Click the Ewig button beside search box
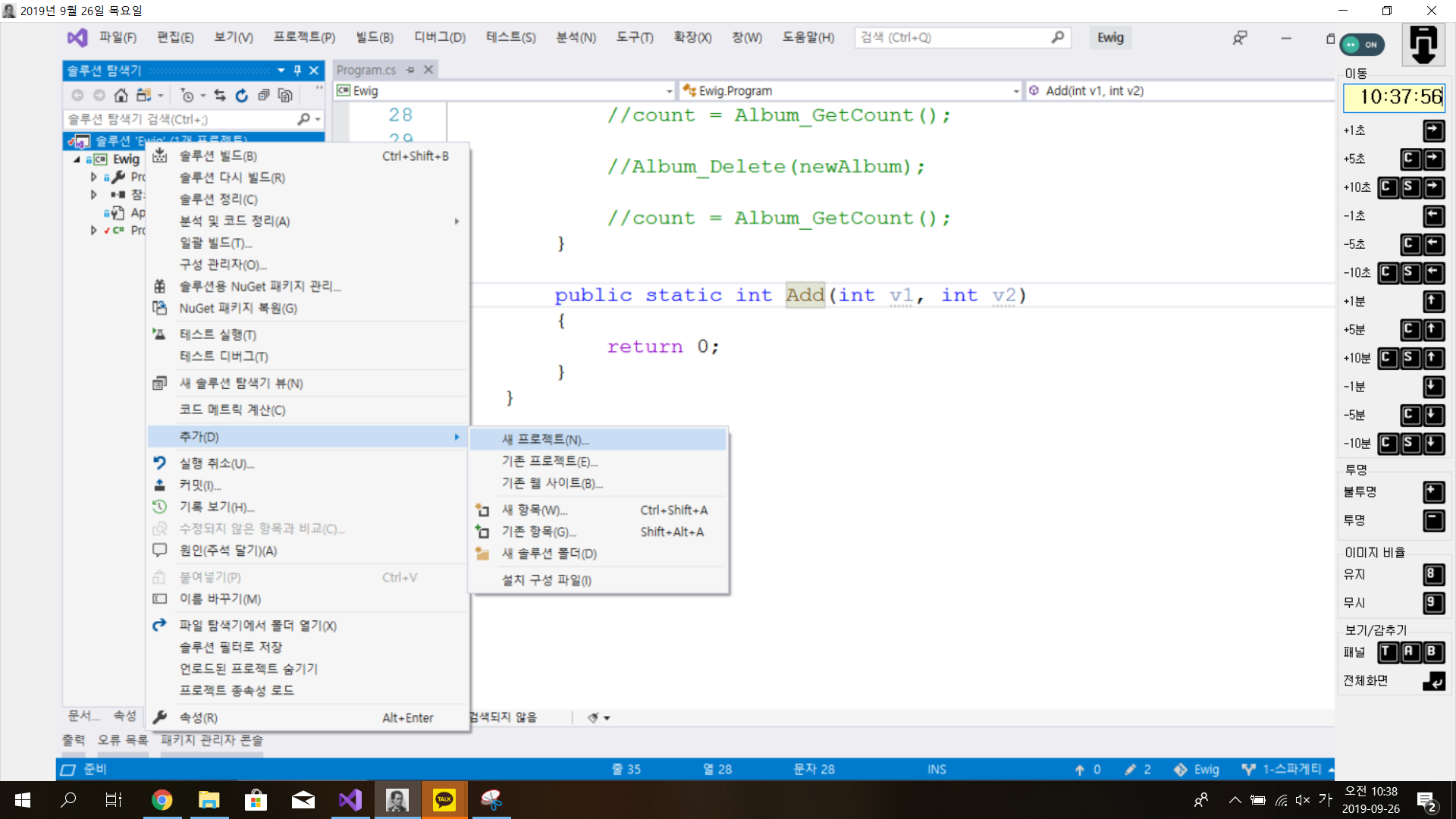The height and width of the screenshot is (819, 1456). (x=1110, y=38)
